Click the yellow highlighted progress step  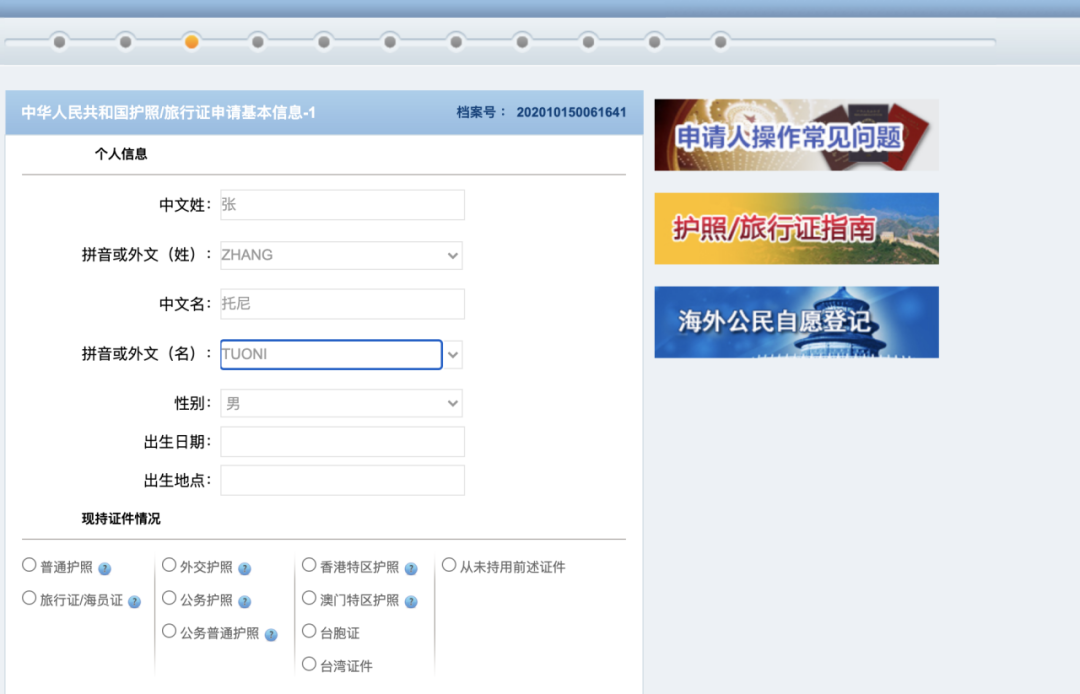pyautogui.click(x=192, y=42)
